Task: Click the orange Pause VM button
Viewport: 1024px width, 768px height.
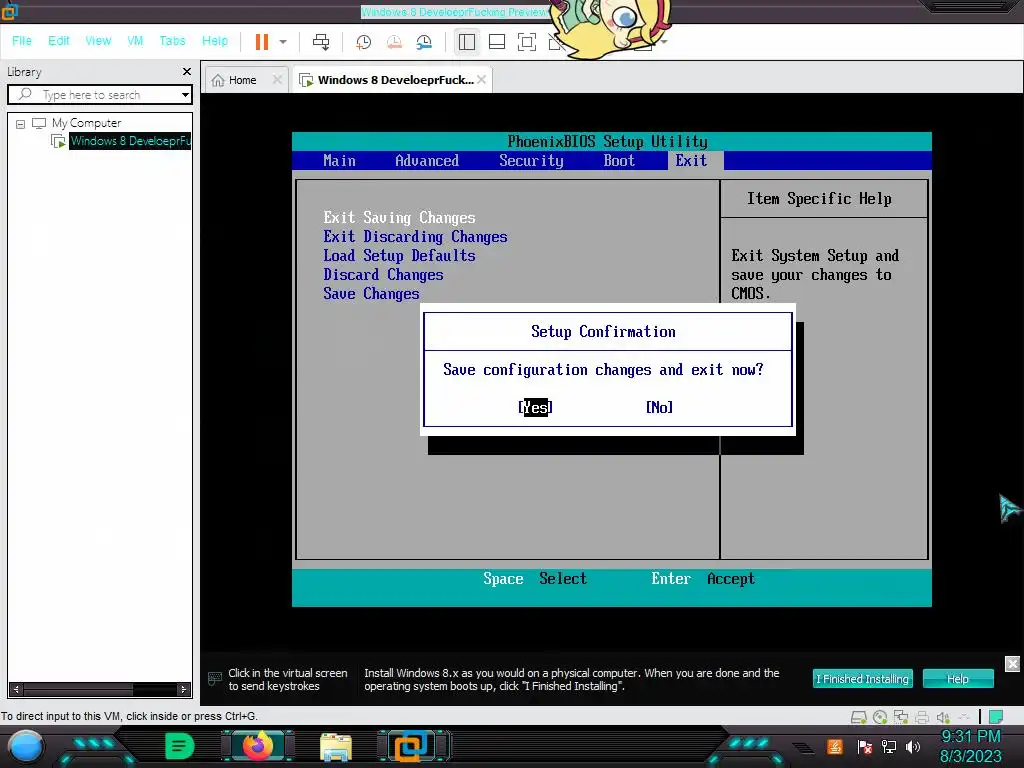Action: pyautogui.click(x=262, y=42)
